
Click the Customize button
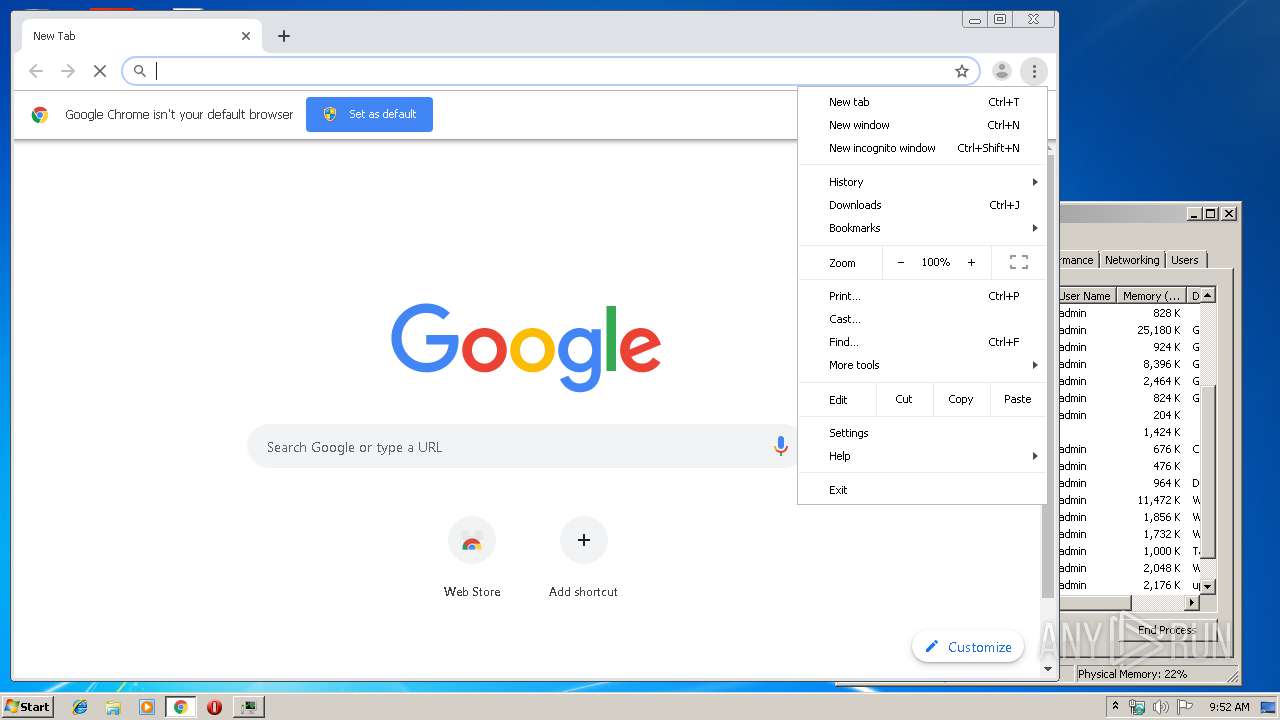[x=968, y=647]
